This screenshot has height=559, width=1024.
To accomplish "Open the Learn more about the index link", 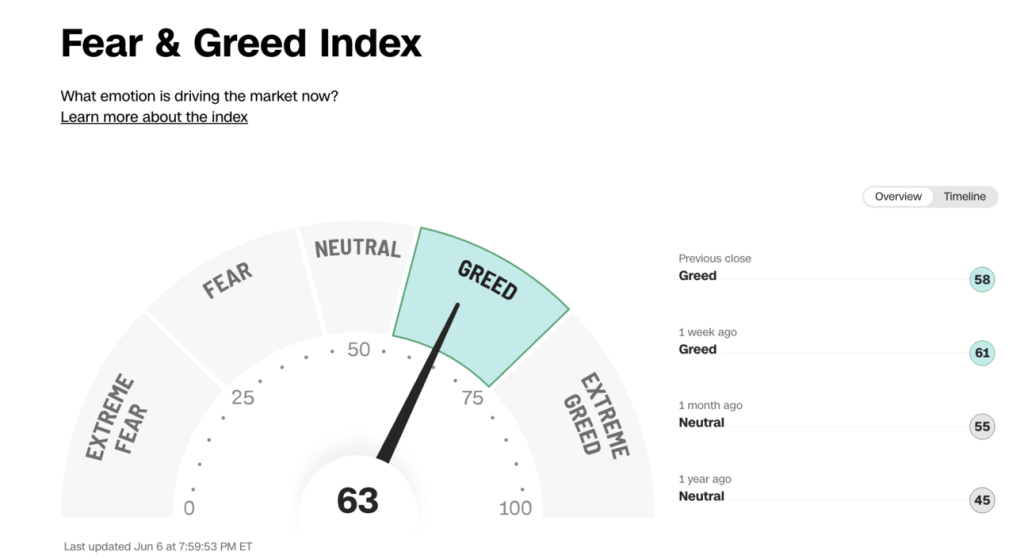I will pyautogui.click(x=154, y=117).
